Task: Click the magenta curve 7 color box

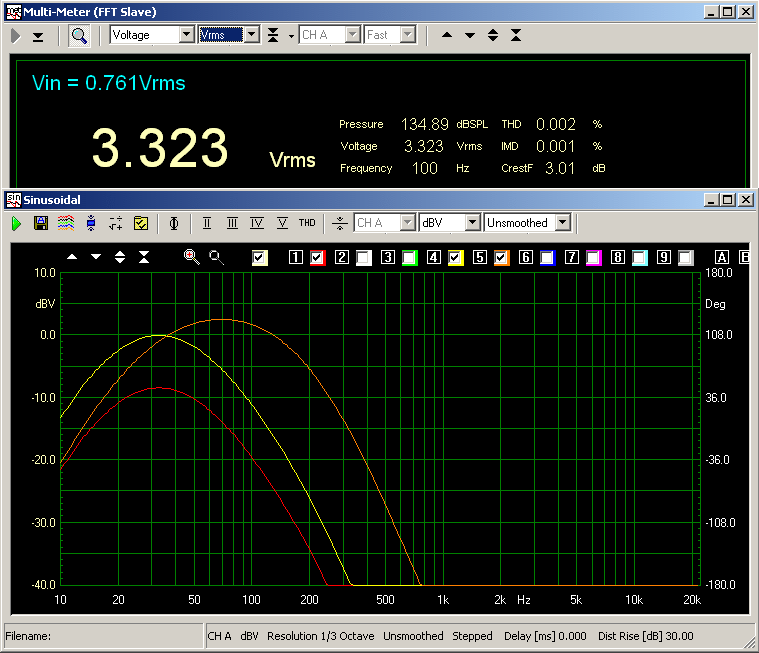Action: tap(594, 258)
